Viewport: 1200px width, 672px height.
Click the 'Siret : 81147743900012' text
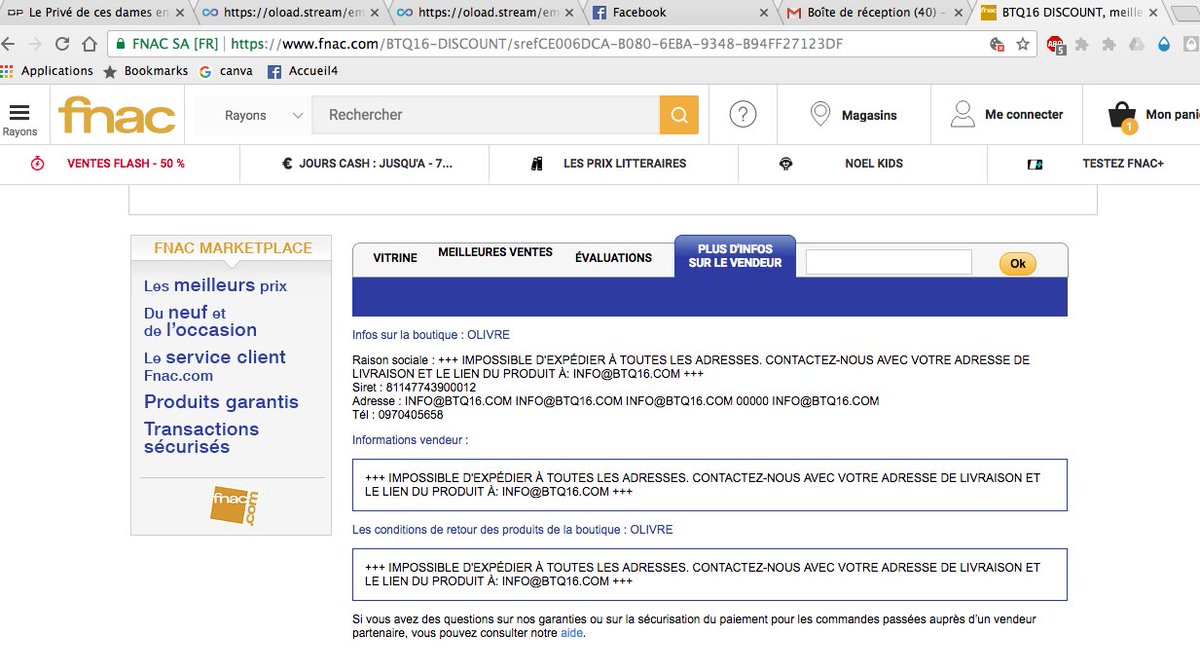(414, 387)
